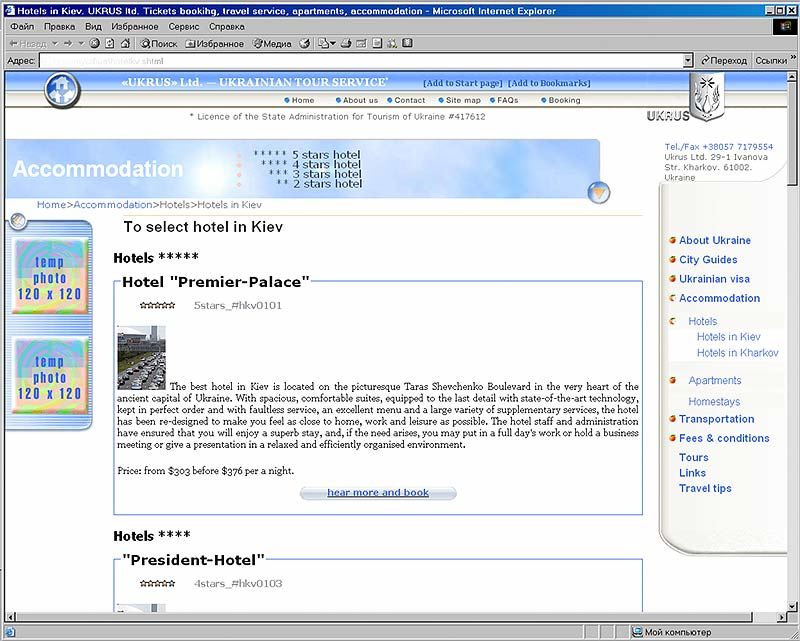Click the UKRUS shield emblem logo
The width and height of the screenshot is (800, 641).
click(x=707, y=97)
